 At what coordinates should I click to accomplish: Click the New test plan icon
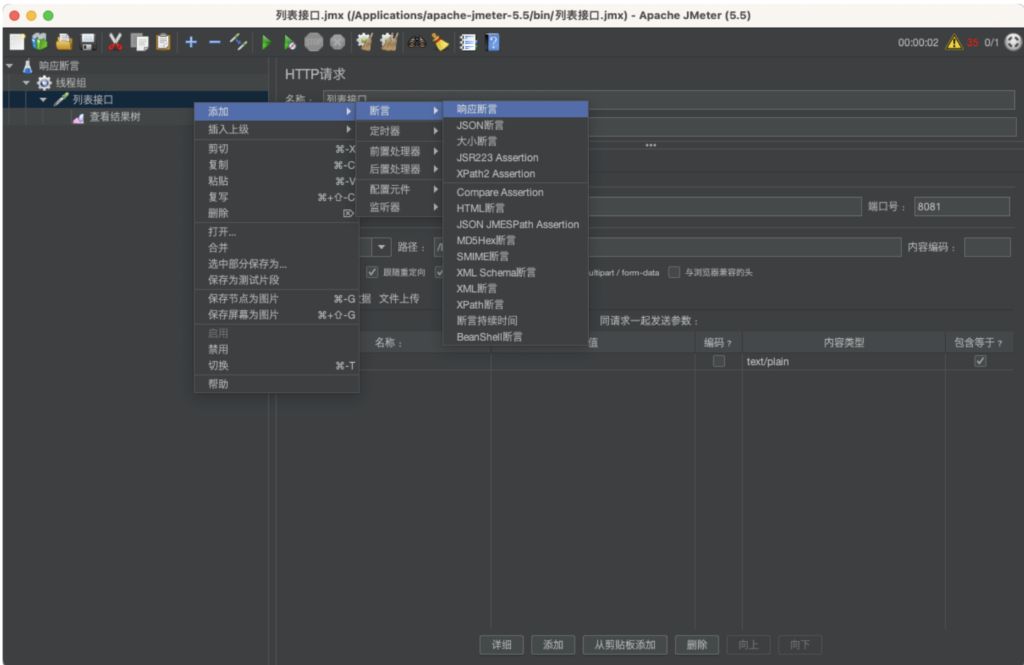click(x=17, y=42)
